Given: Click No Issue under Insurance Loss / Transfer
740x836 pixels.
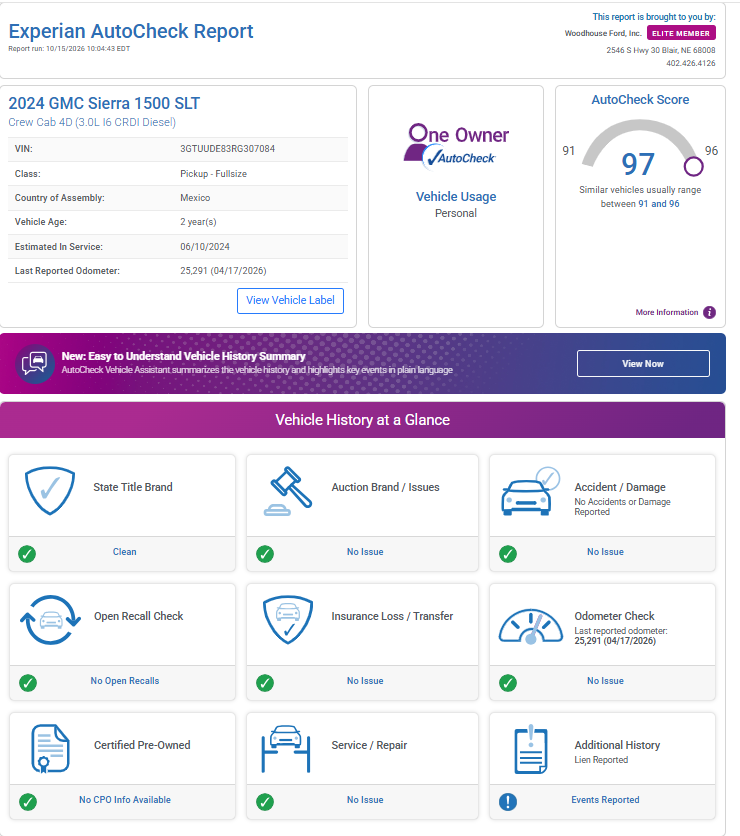Looking at the screenshot, I should [365, 681].
